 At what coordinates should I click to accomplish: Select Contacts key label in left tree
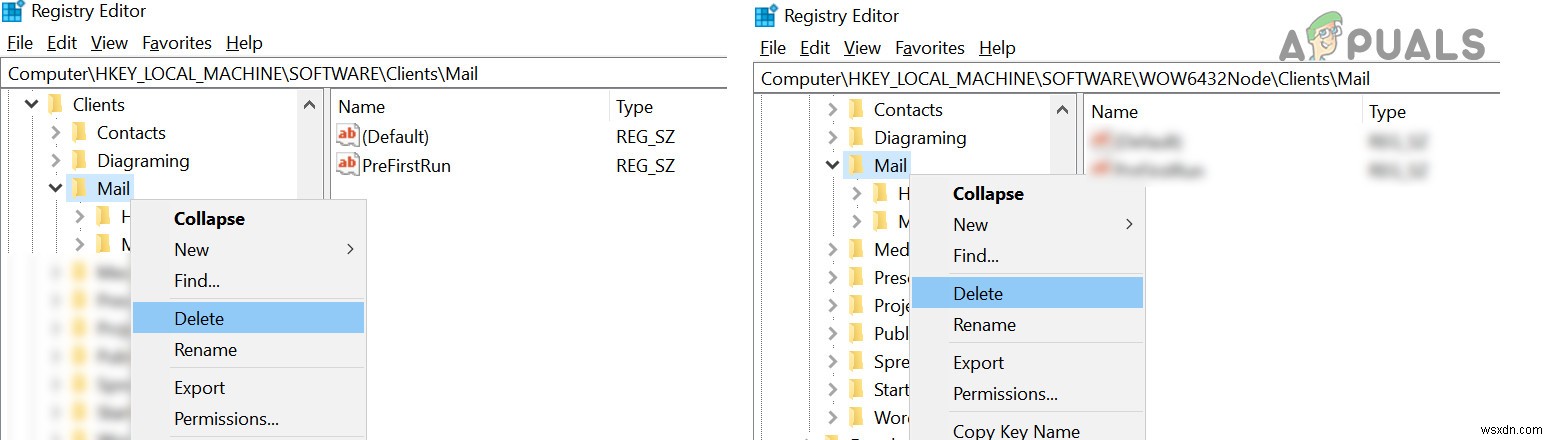131,133
